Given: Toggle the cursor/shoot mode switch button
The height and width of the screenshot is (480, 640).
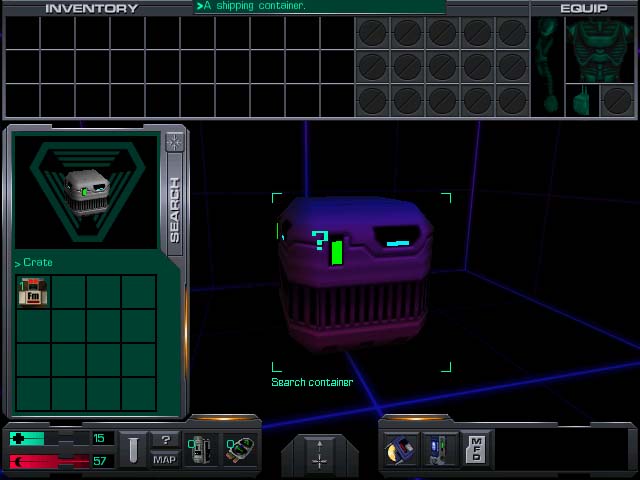Looking at the screenshot, I should click(320, 452).
